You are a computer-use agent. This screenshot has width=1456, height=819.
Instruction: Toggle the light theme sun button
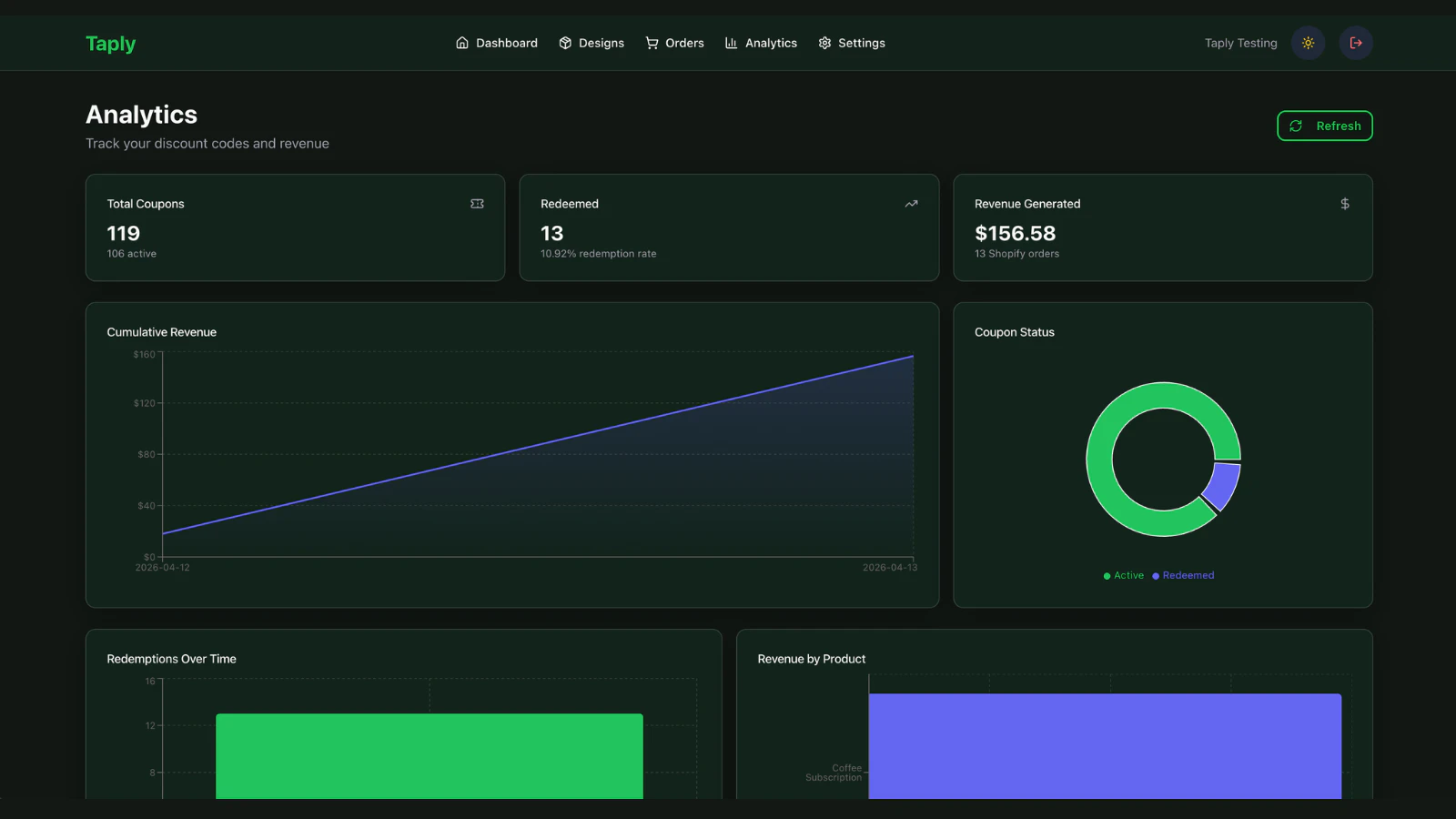click(1308, 43)
